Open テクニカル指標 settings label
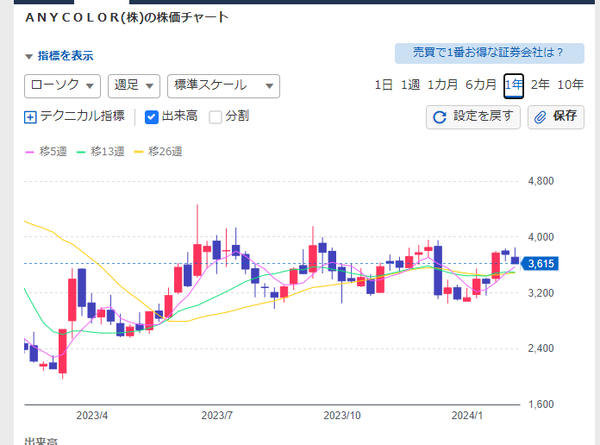This screenshot has height=445, width=600. pyautogui.click(x=82, y=116)
